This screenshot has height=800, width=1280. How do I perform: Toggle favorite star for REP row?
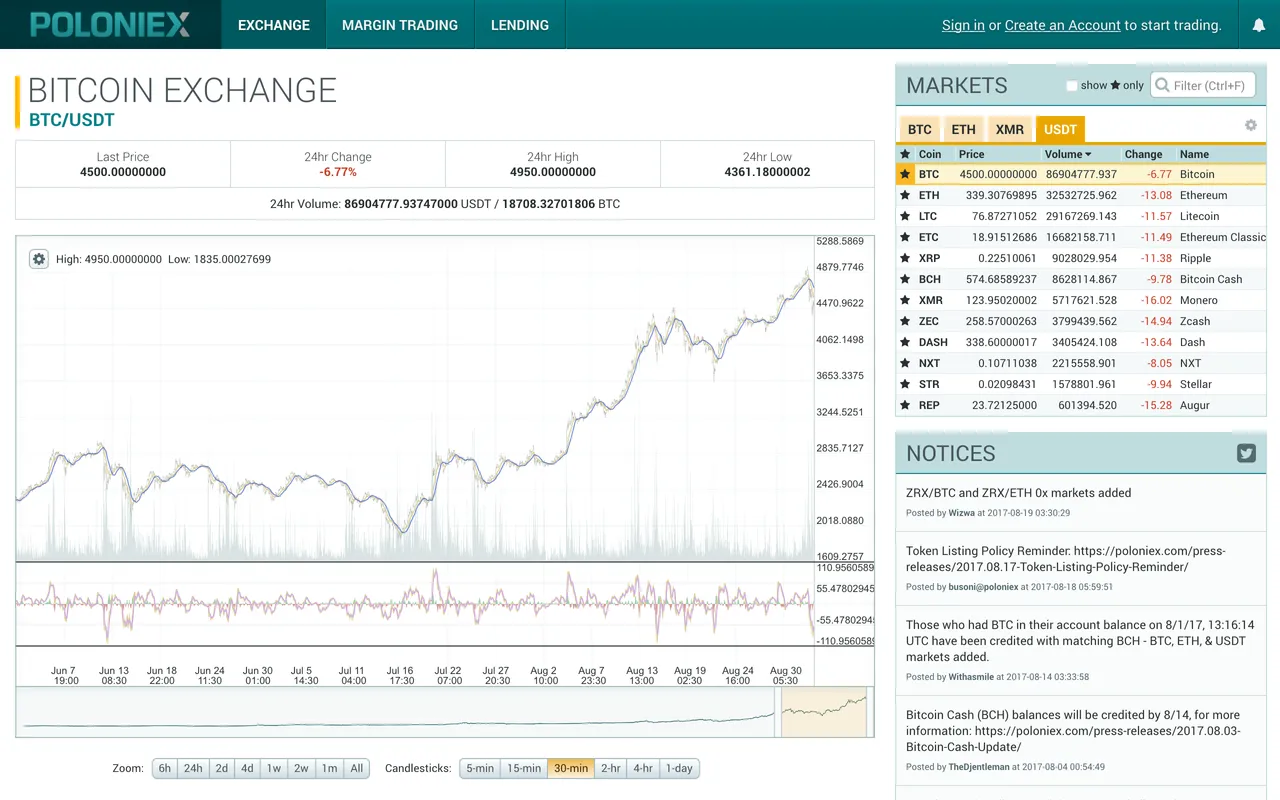905,405
